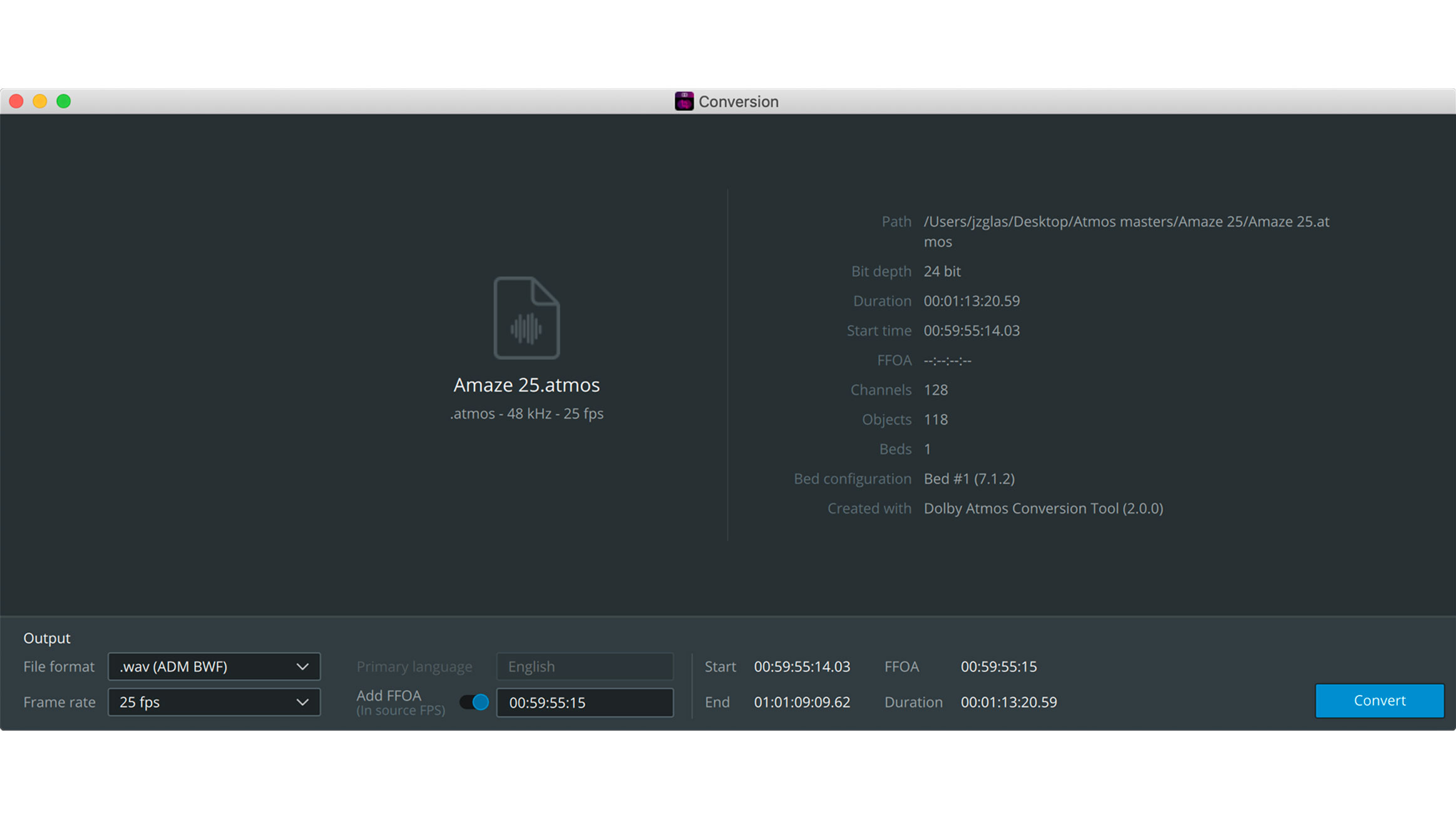Screen dimensions: 1456x819
Task: Click the Bed #1 (7.1.2) configuration text
Action: coord(969,478)
